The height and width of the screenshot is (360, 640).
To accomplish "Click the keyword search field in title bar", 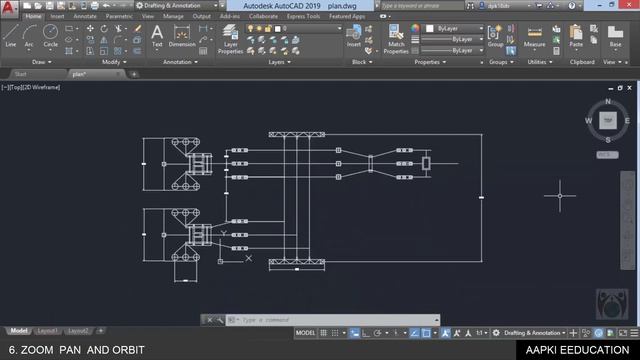I will pyautogui.click(x=422, y=6).
